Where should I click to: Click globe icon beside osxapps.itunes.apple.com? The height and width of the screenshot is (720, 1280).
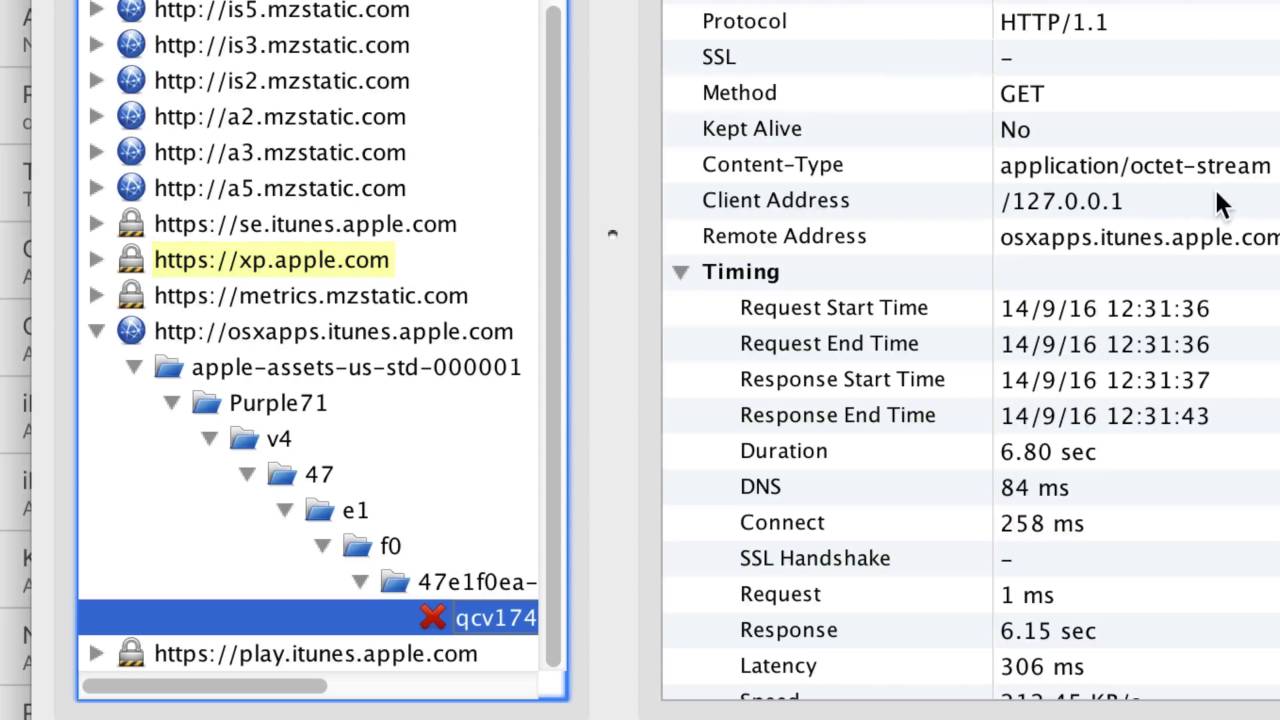(x=131, y=331)
